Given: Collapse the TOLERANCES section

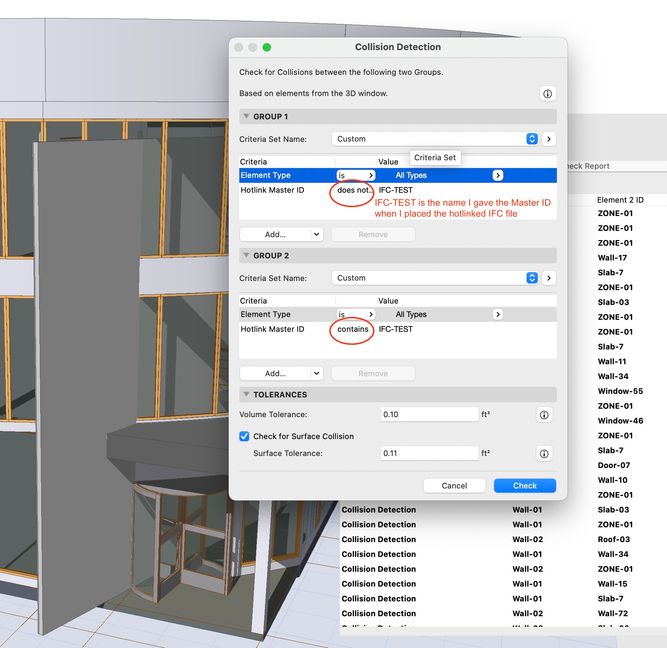Looking at the screenshot, I should (x=246, y=394).
